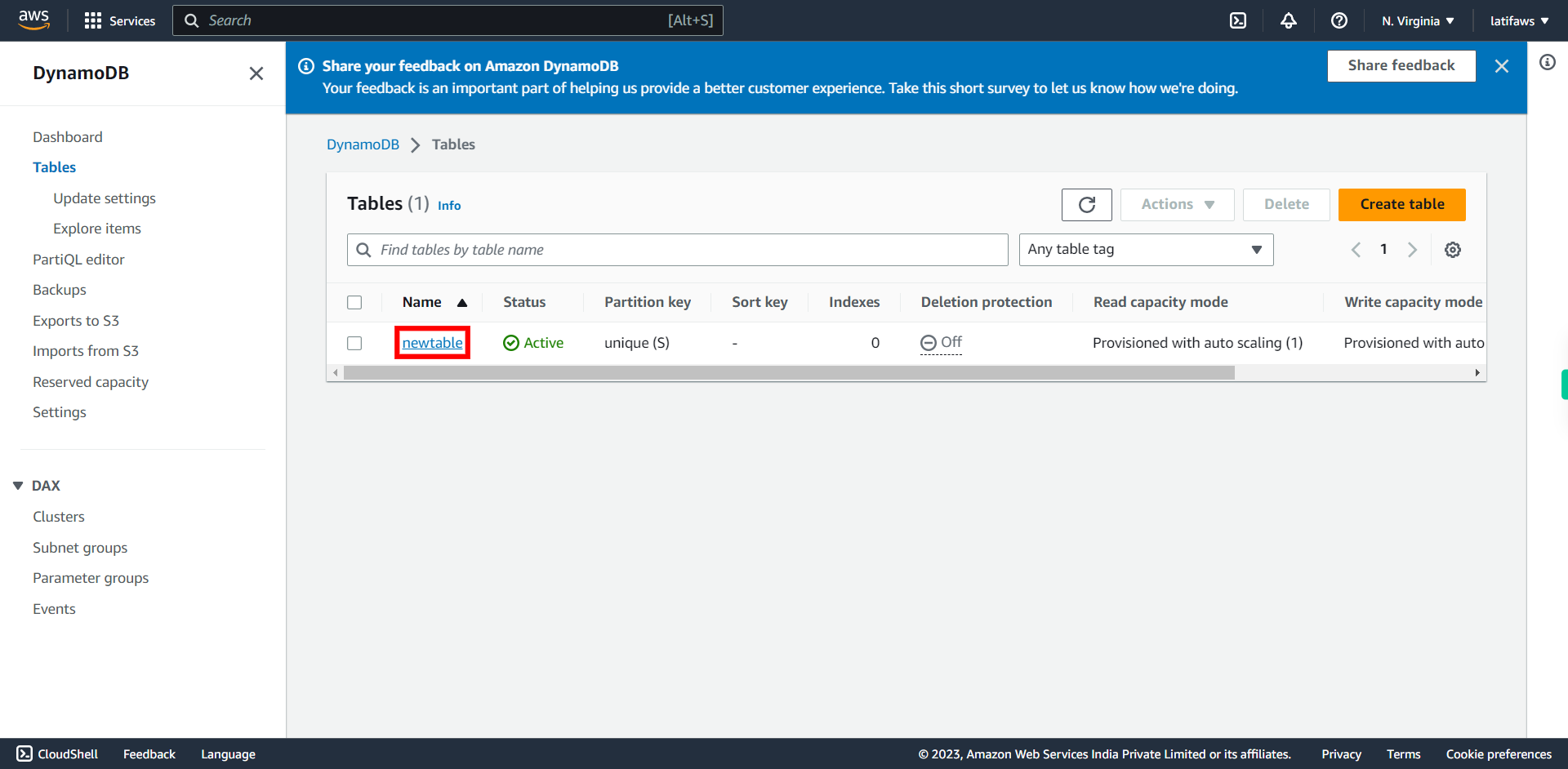Open the notifications bell

click(1289, 20)
